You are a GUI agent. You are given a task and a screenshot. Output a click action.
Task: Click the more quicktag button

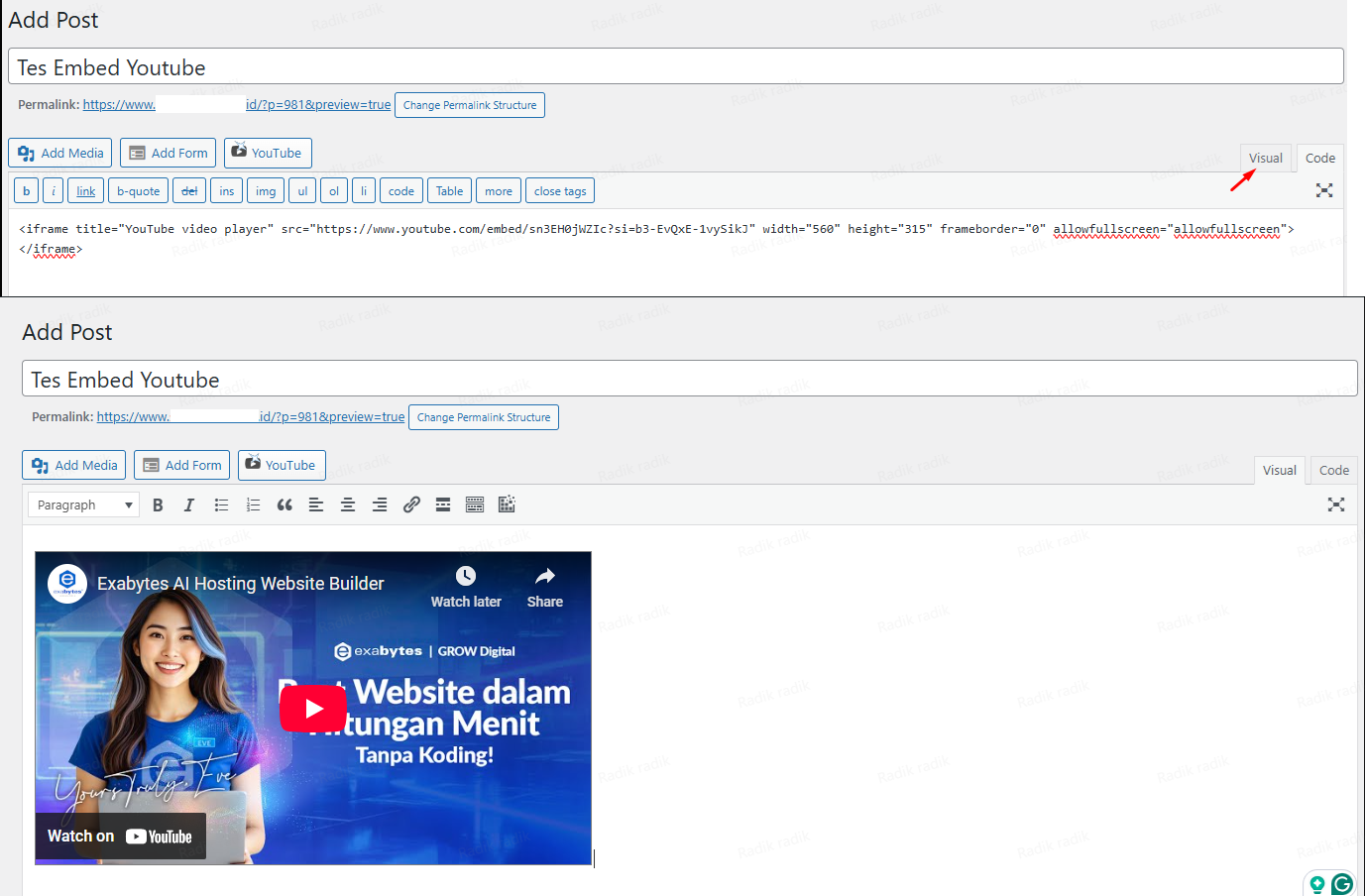coord(499,191)
